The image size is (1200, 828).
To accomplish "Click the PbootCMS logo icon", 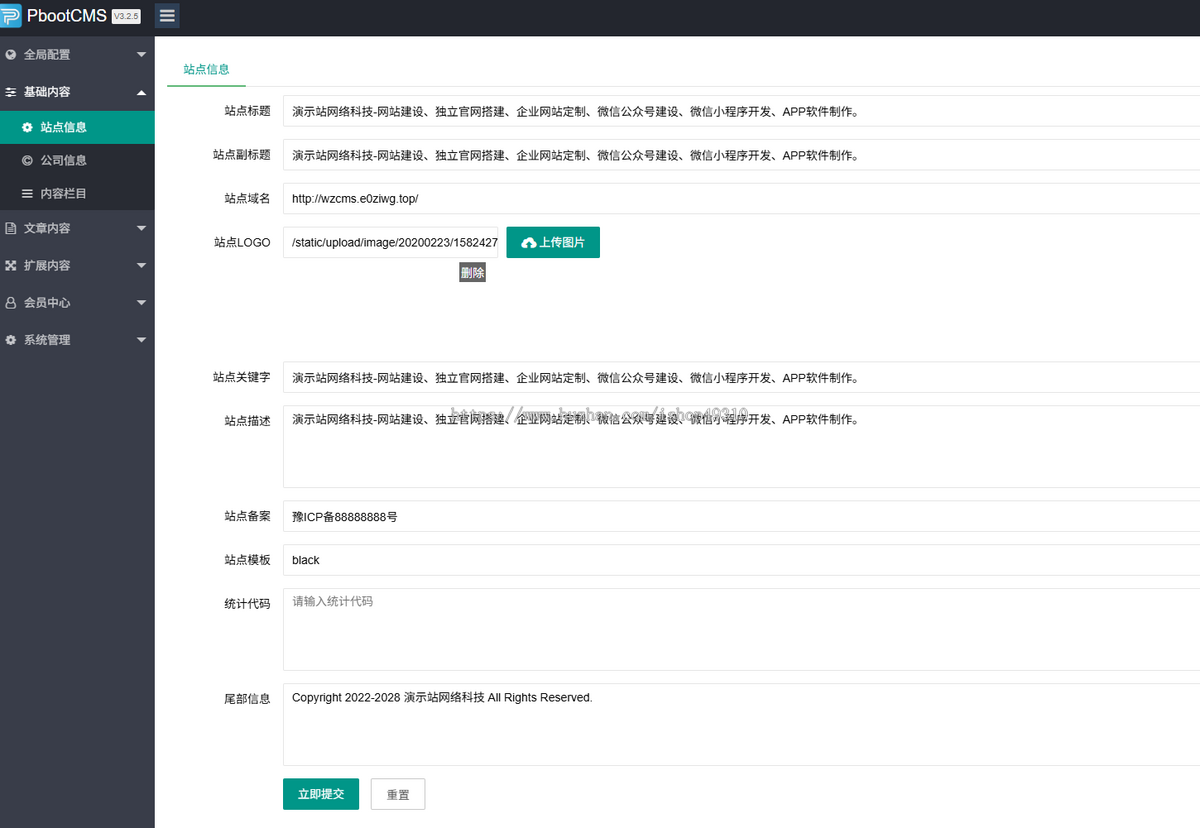I will [x=10, y=16].
